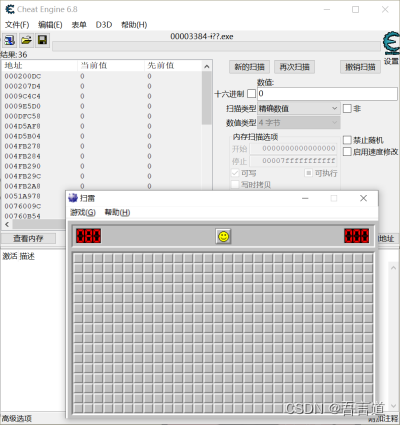Click the 停止 stop address field

293,161
